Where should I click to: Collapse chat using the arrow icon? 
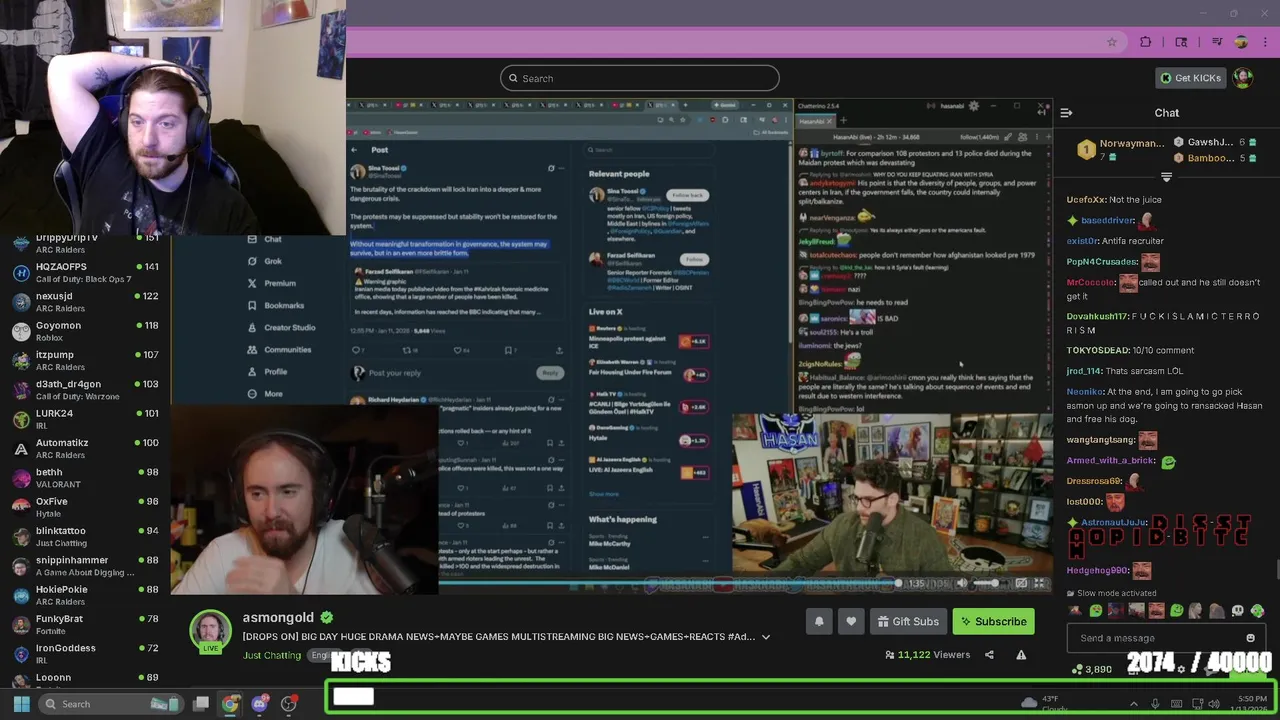1066,113
